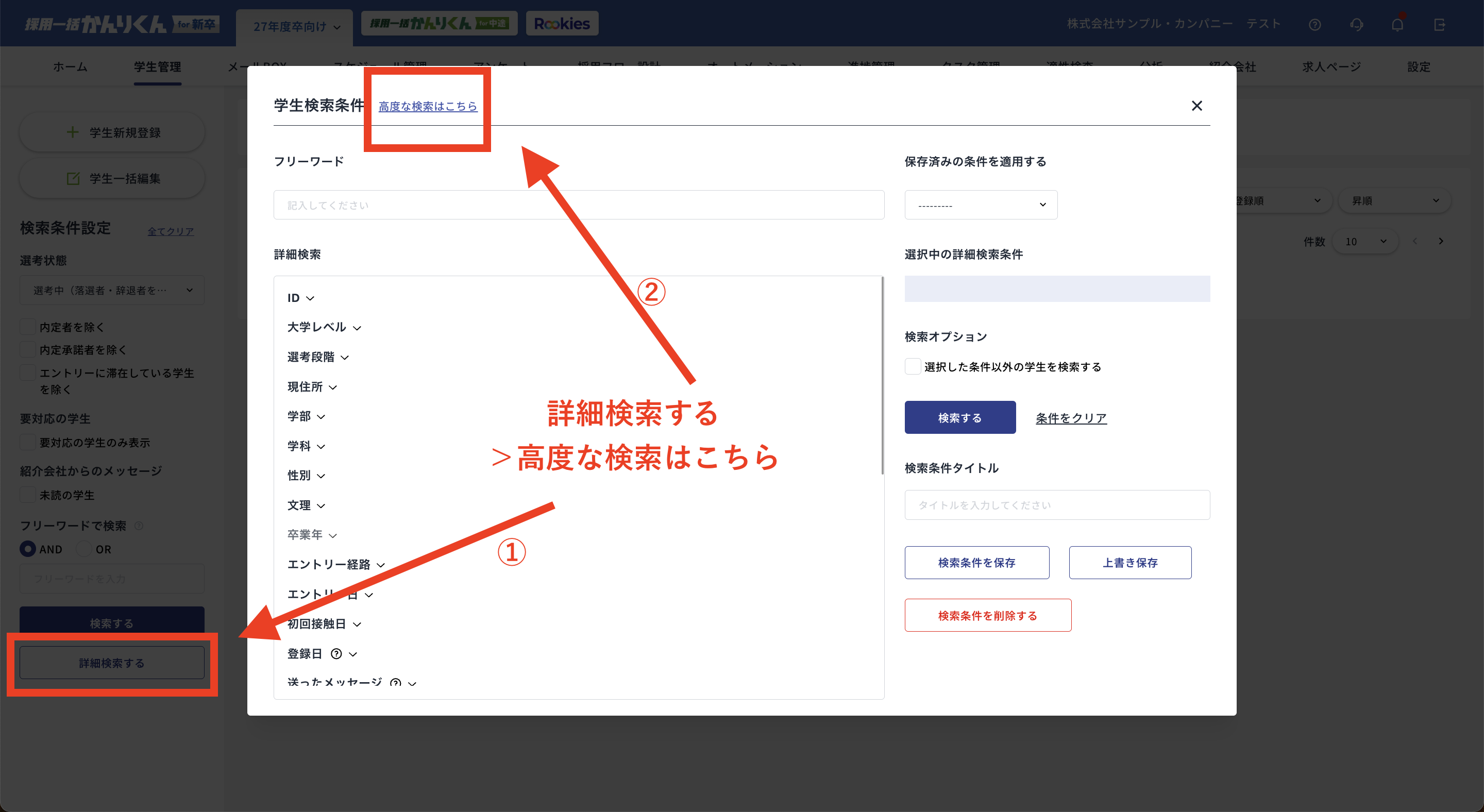Open the 登録日 help tooltip icon
Viewport: 1484px width, 812px height.
(336, 654)
